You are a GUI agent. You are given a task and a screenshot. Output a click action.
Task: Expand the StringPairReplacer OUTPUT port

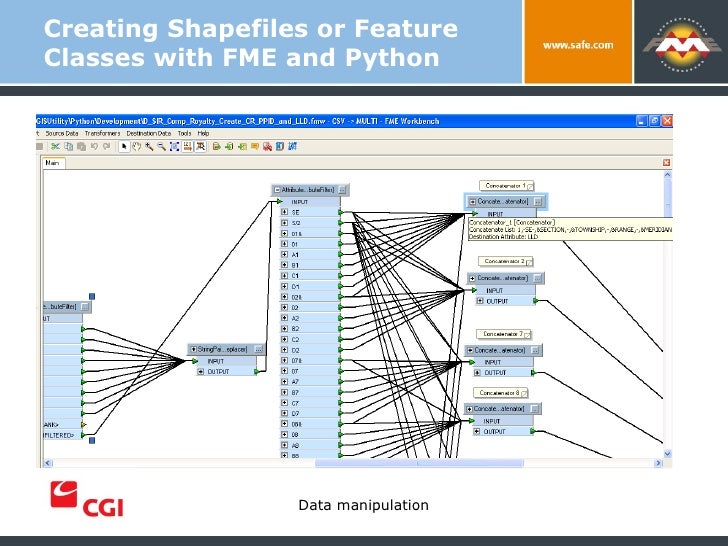(201, 372)
